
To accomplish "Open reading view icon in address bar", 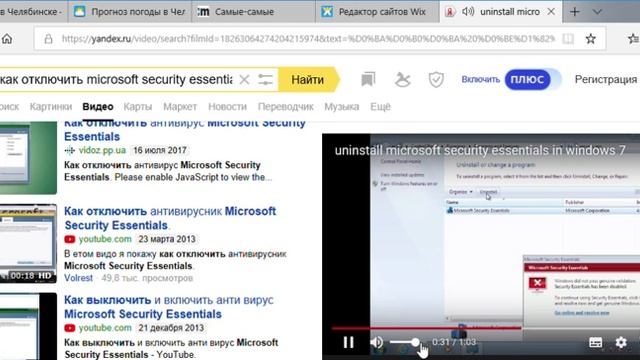I will click(x=568, y=39).
